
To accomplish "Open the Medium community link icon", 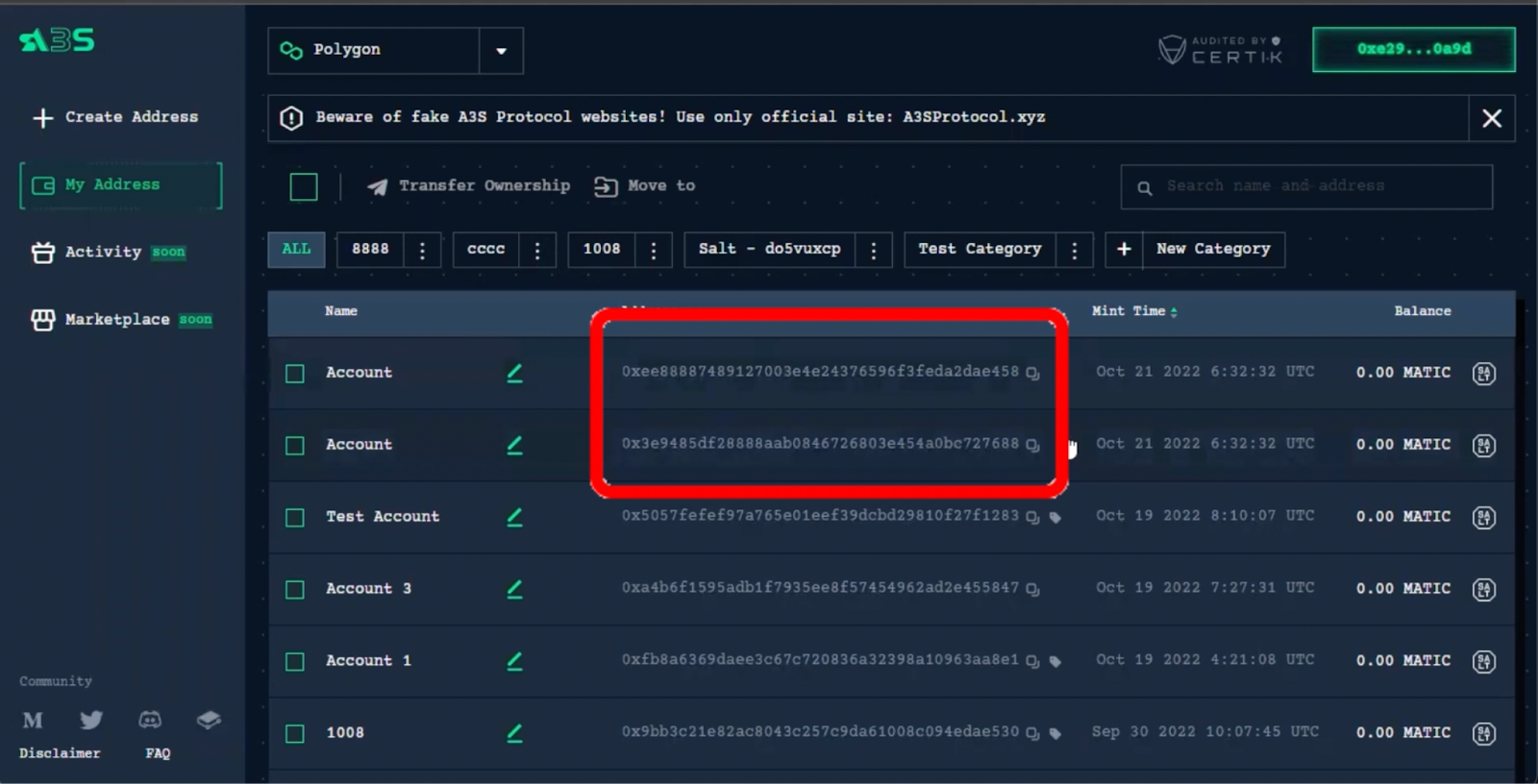I will [x=33, y=720].
